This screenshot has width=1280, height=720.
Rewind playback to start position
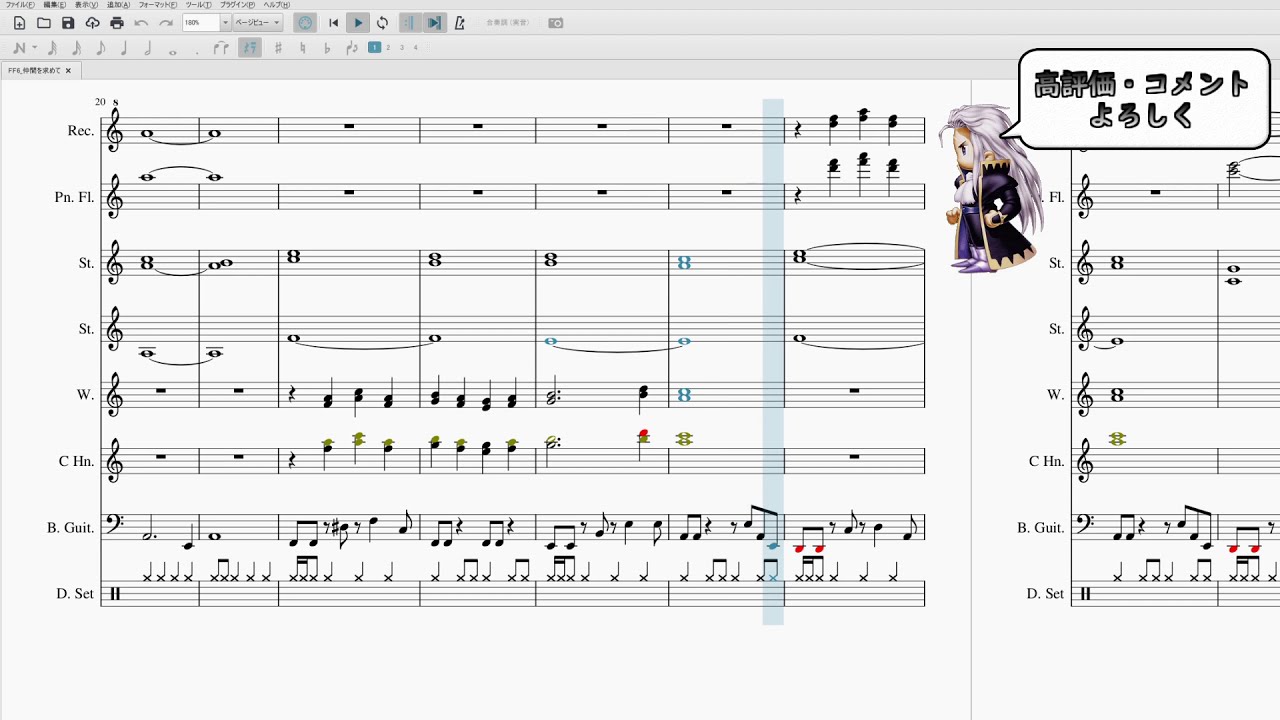pos(334,23)
